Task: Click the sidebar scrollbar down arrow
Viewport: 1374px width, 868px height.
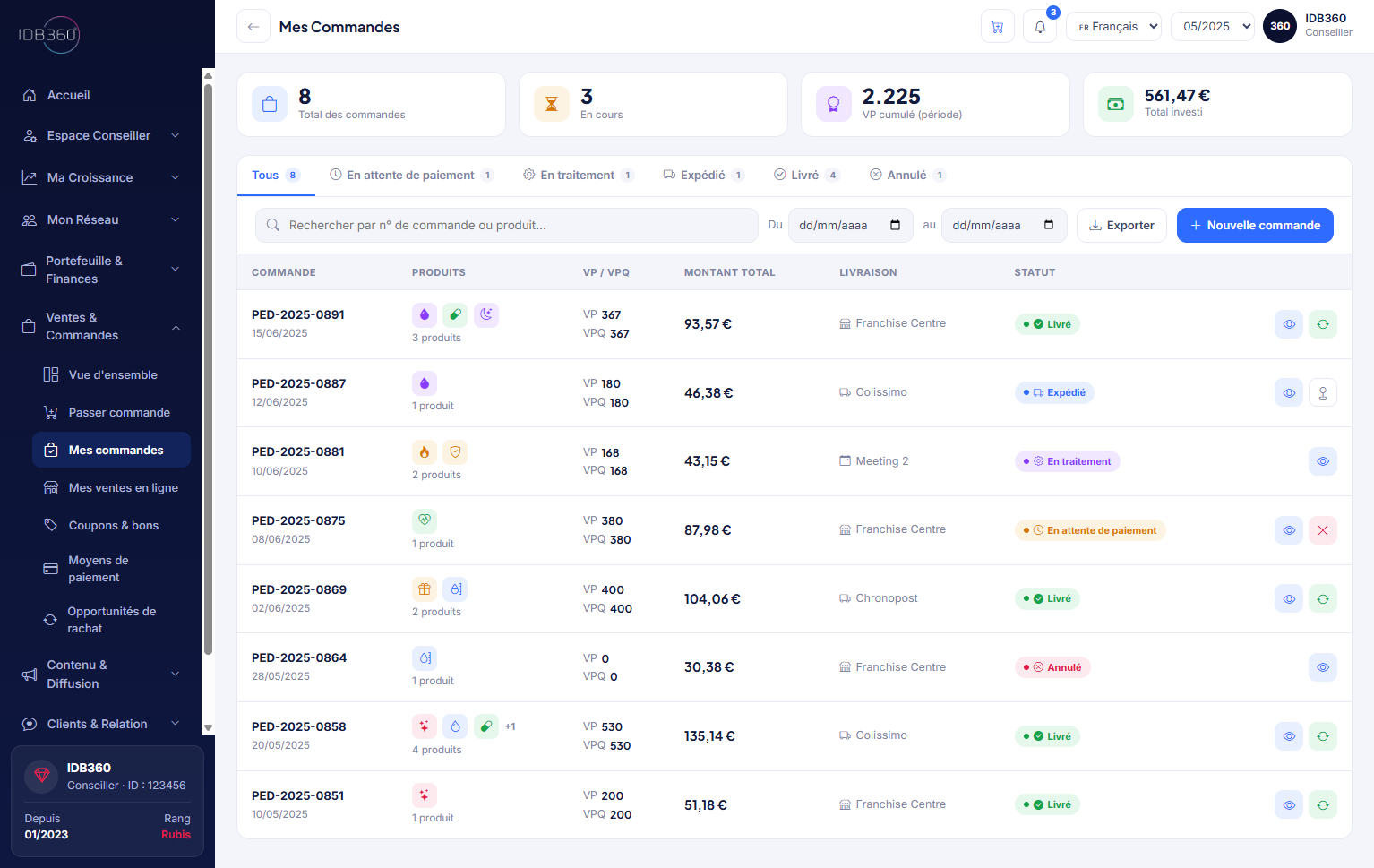Action: pos(208,728)
